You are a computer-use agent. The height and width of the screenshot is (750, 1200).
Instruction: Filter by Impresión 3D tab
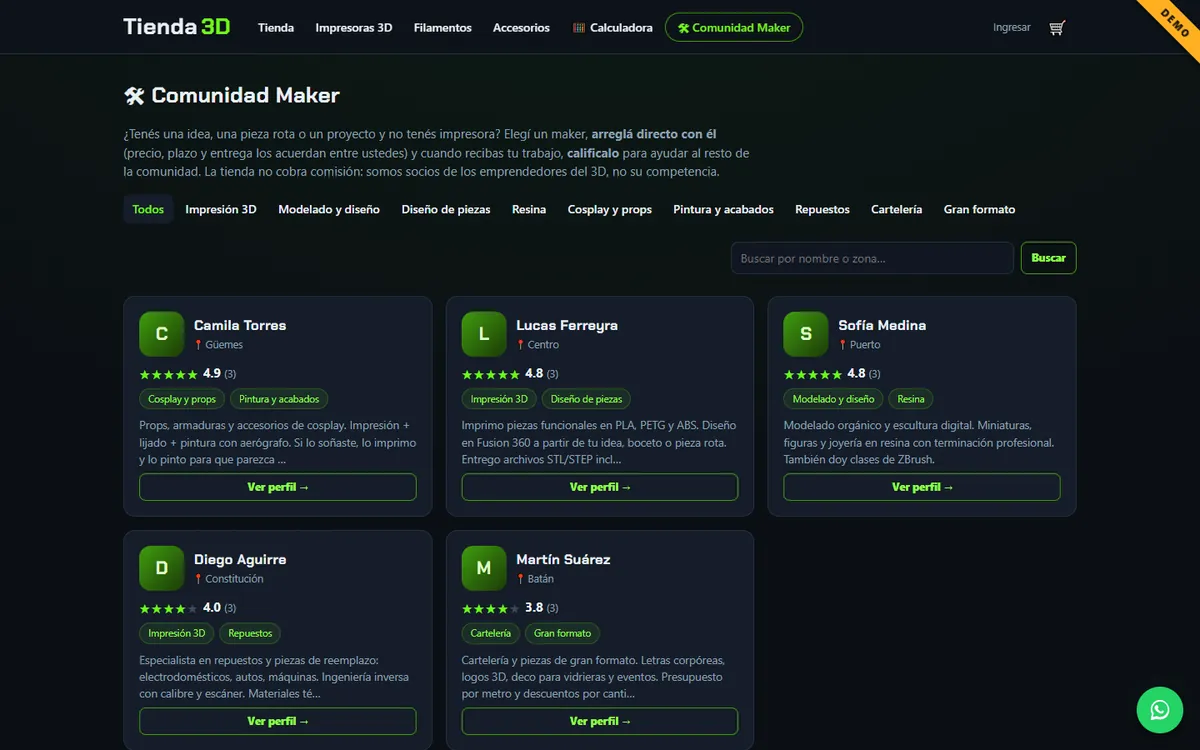tap(221, 209)
